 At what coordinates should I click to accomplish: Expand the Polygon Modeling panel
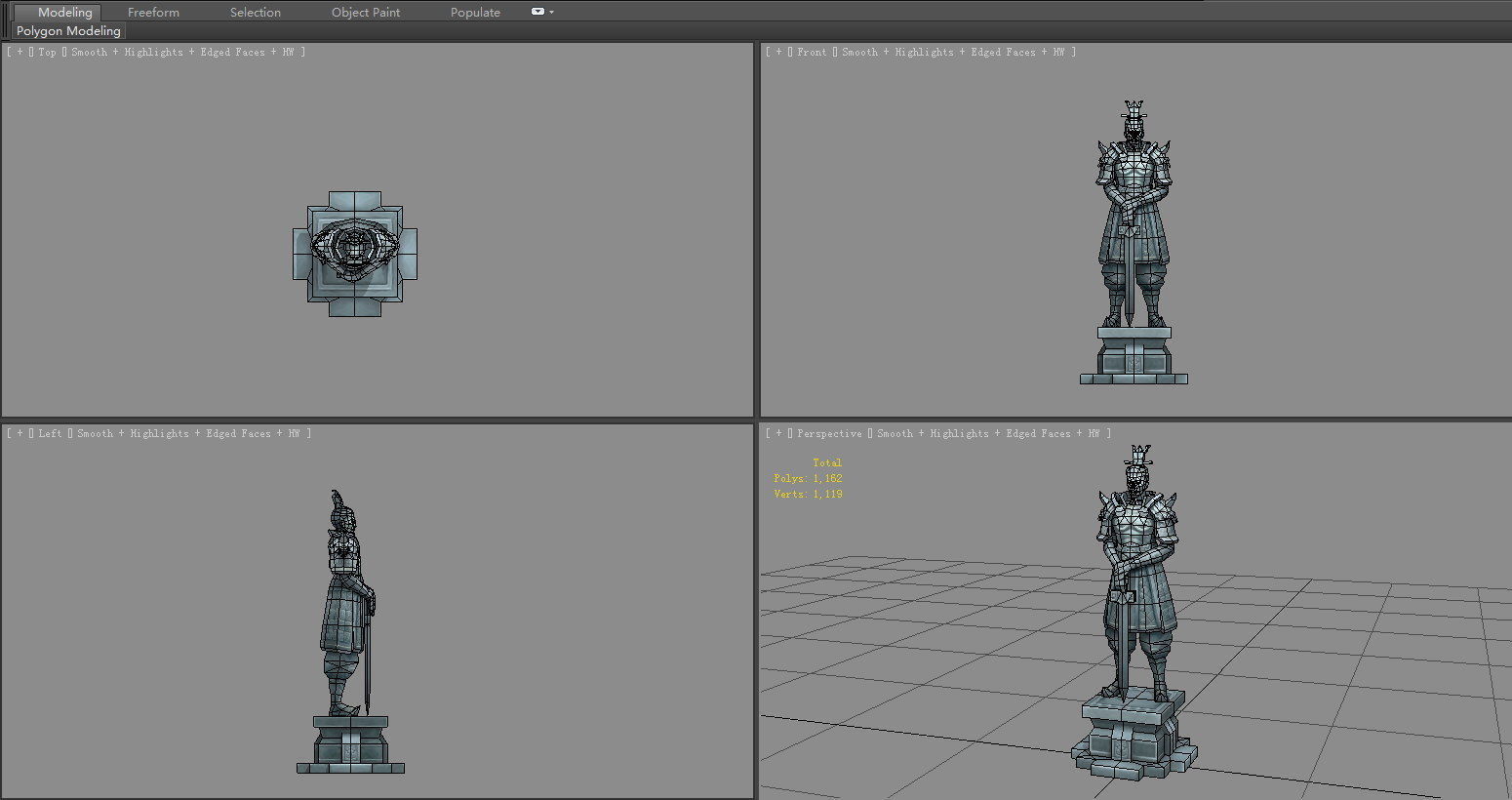coord(68,31)
